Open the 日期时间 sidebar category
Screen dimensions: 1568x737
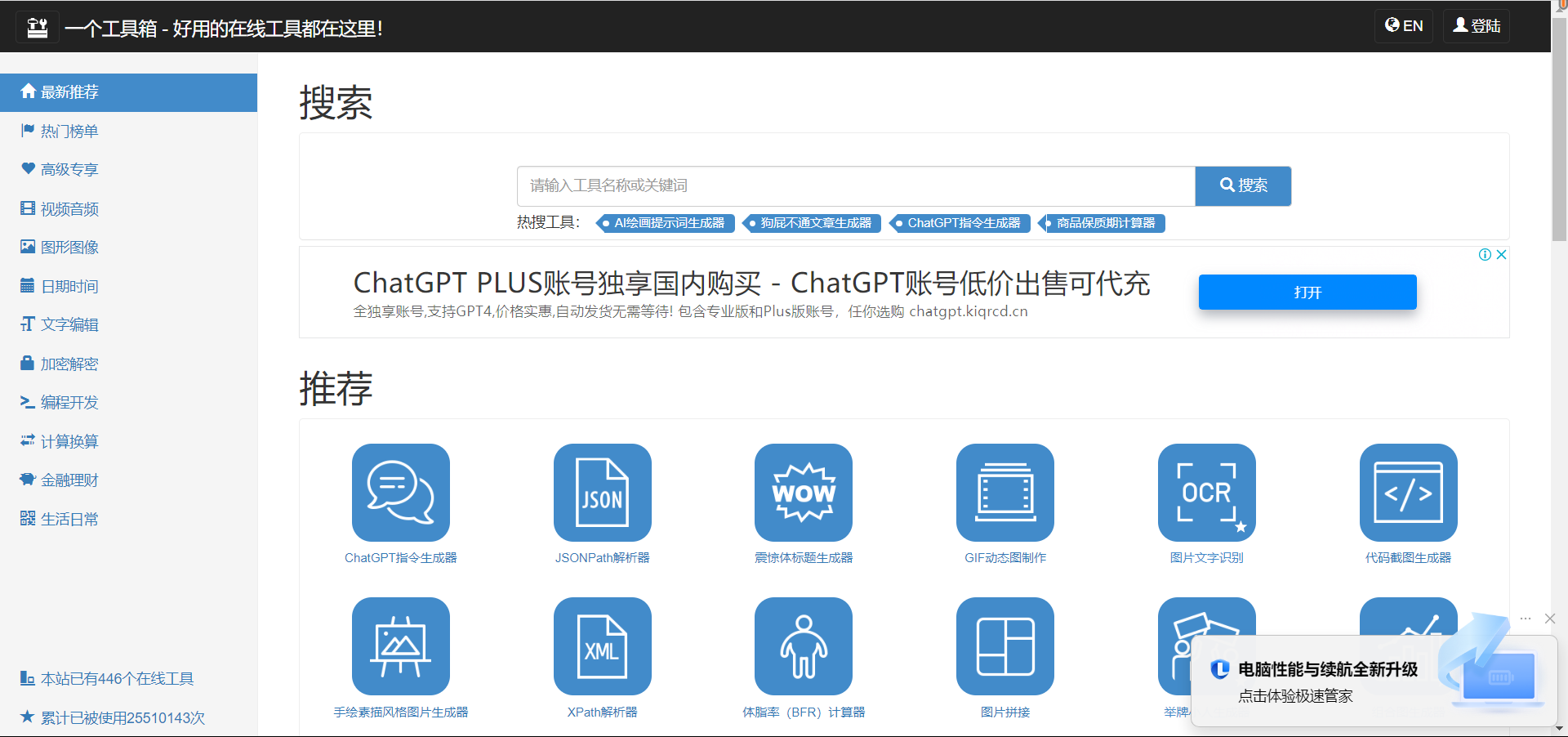[128, 287]
